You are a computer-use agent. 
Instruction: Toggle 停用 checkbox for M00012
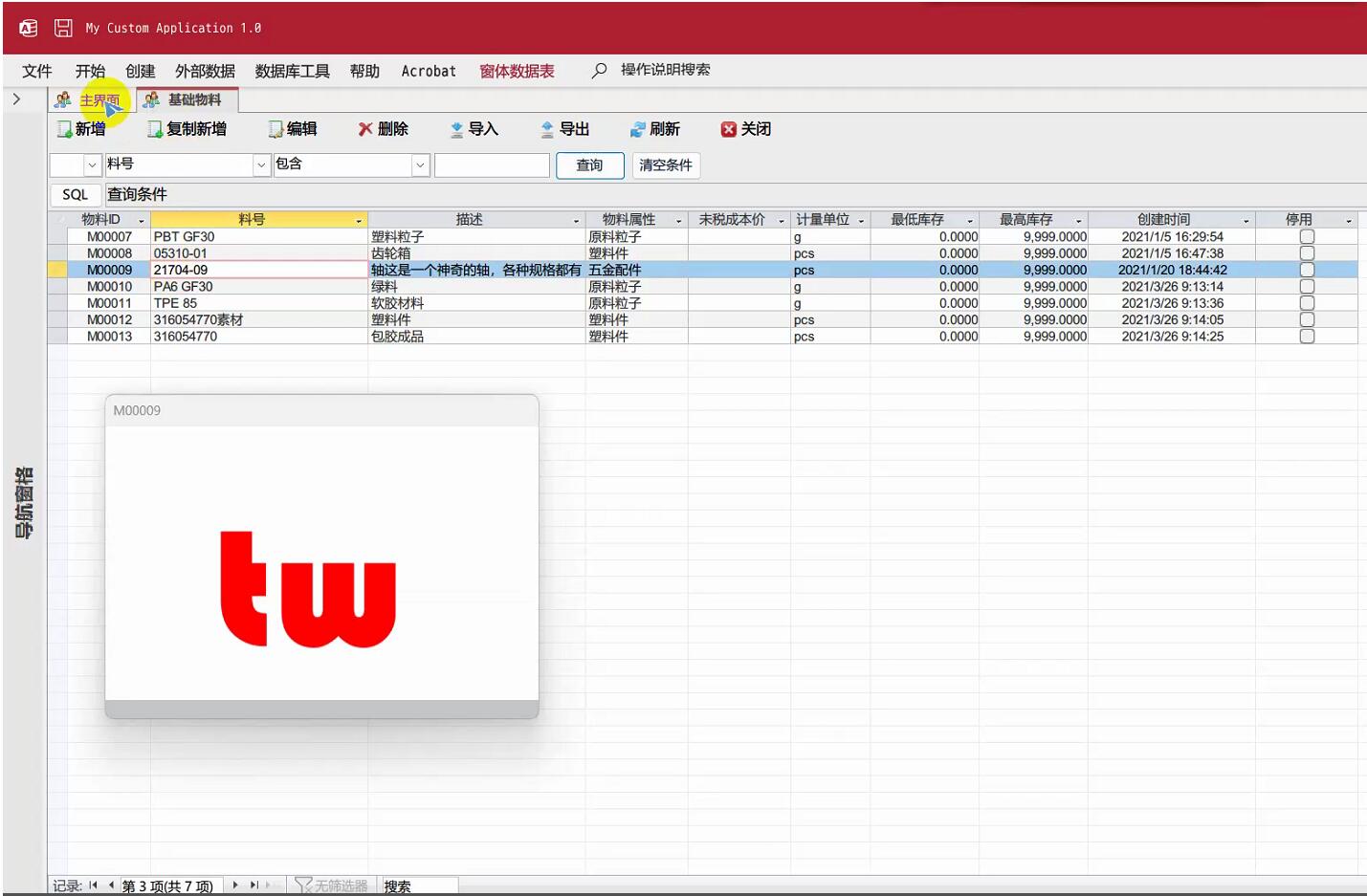tap(1307, 319)
